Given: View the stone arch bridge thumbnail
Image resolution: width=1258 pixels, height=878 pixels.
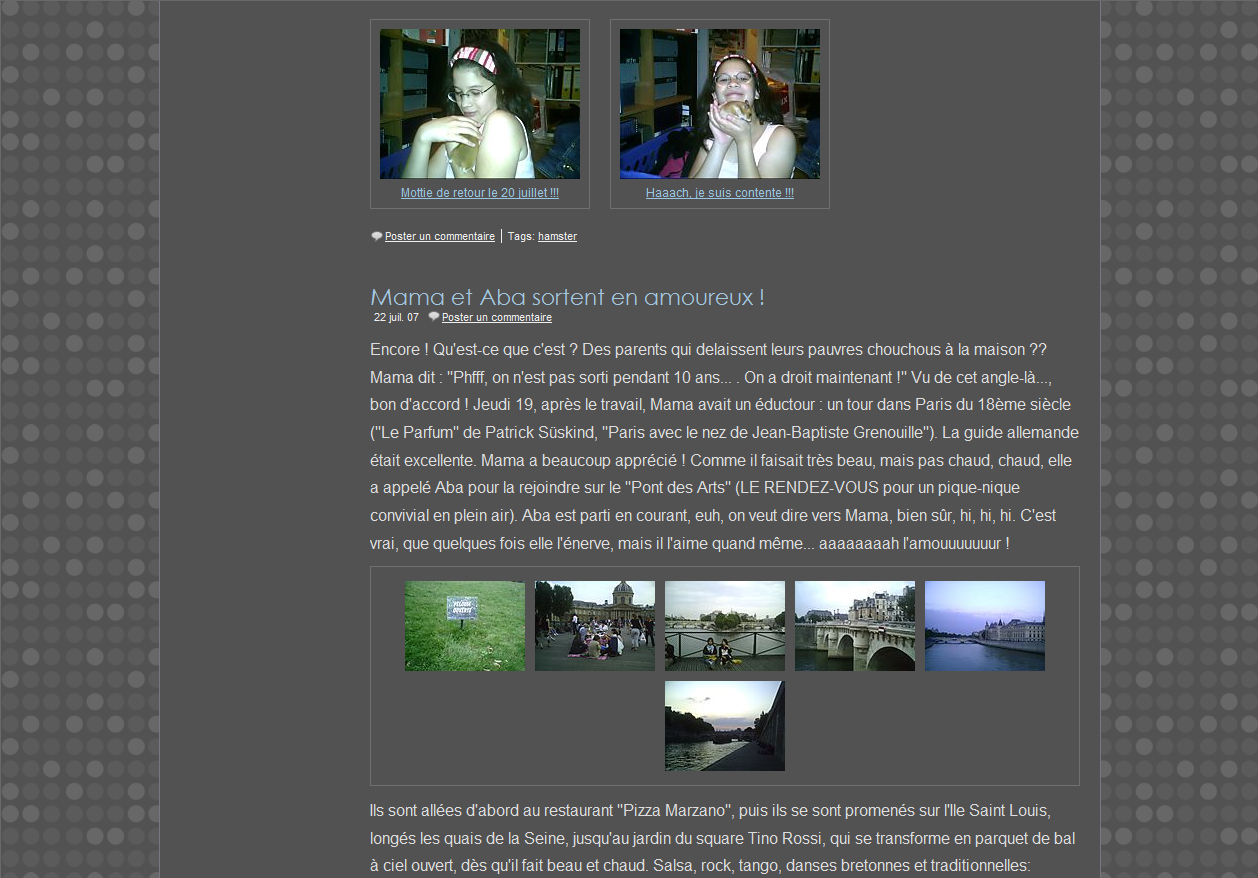Looking at the screenshot, I should tap(854, 626).
